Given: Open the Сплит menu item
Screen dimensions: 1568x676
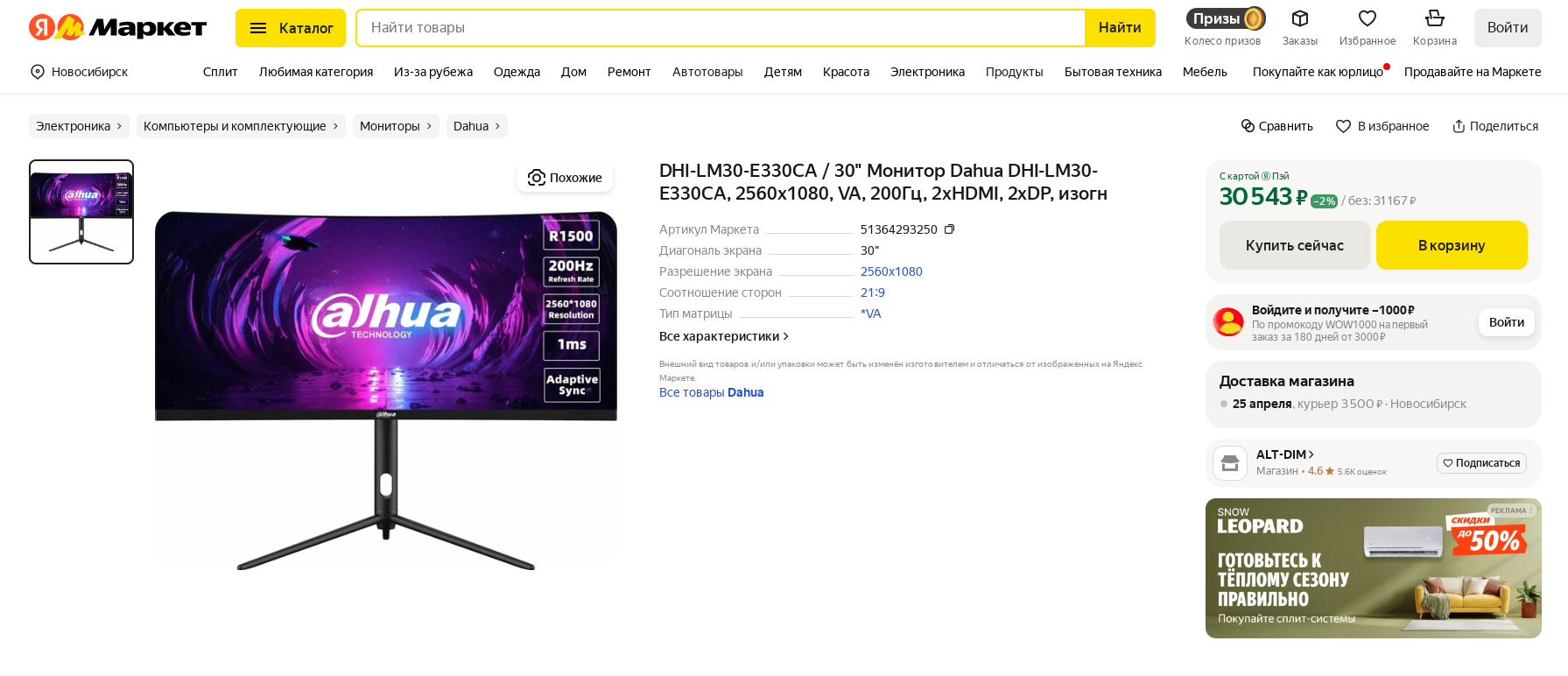Looking at the screenshot, I should click(221, 72).
